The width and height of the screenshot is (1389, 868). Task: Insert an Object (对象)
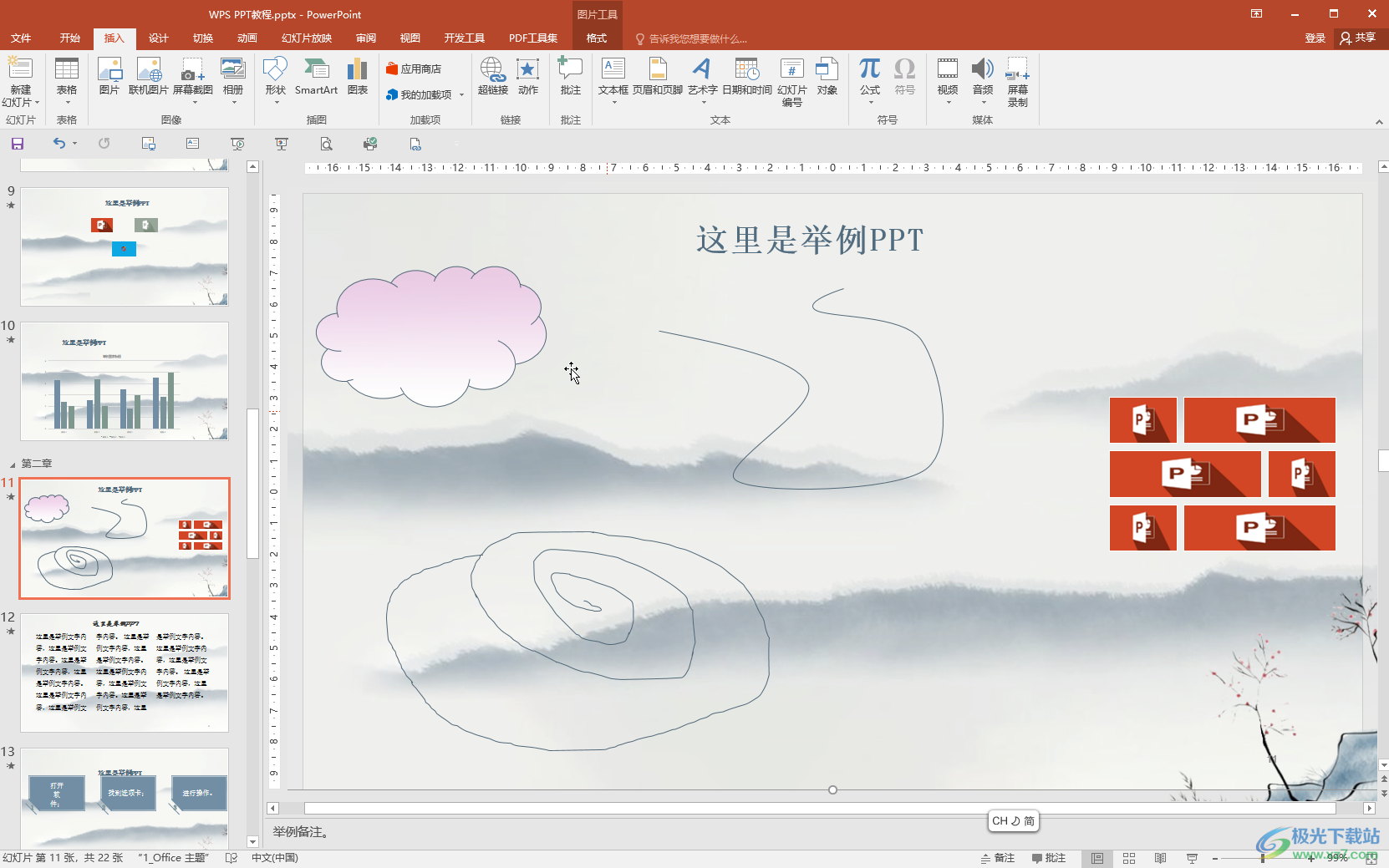tap(827, 76)
